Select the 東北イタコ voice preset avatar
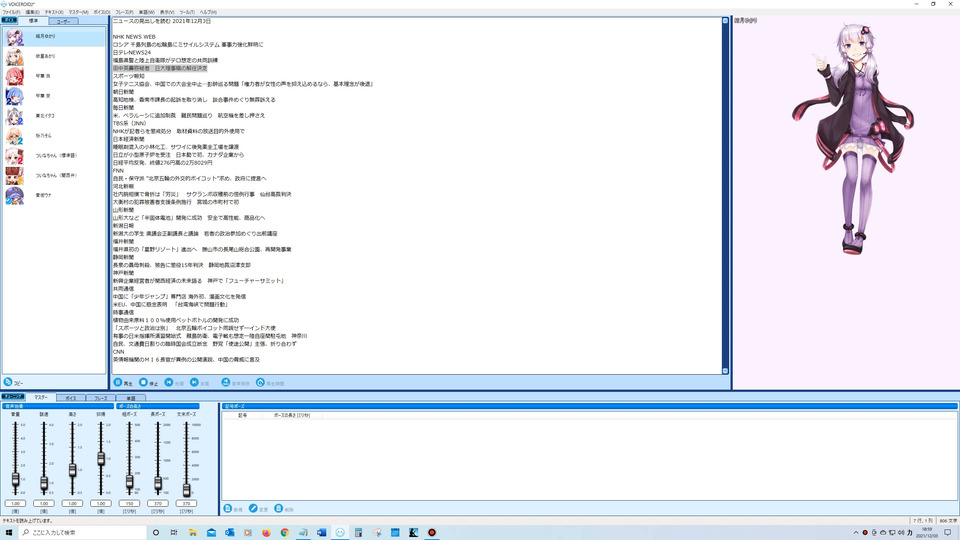The width and height of the screenshot is (960, 540). coord(14,116)
